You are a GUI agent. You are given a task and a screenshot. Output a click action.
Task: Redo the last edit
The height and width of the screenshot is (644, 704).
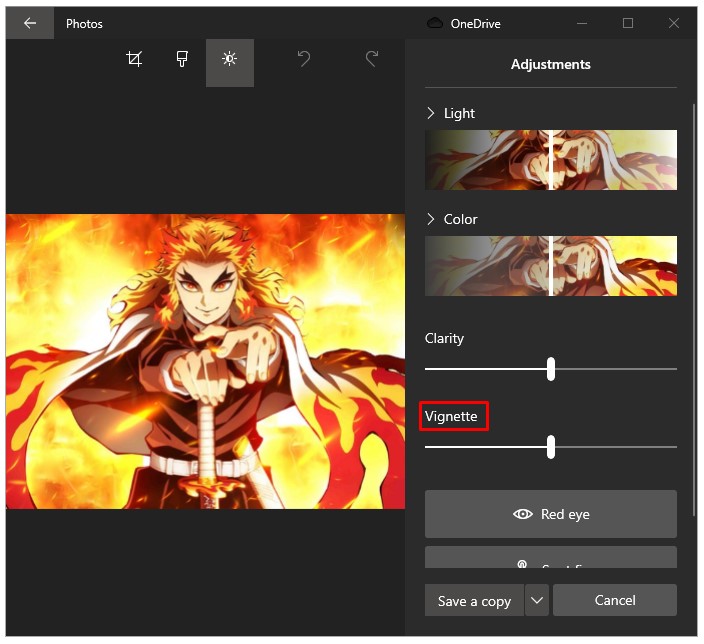[371, 59]
